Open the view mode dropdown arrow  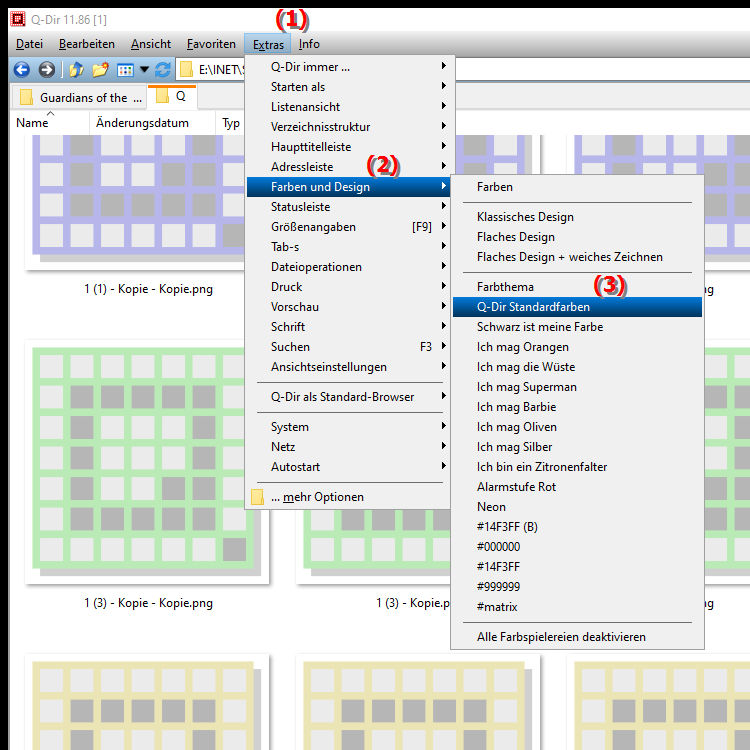click(x=144, y=70)
